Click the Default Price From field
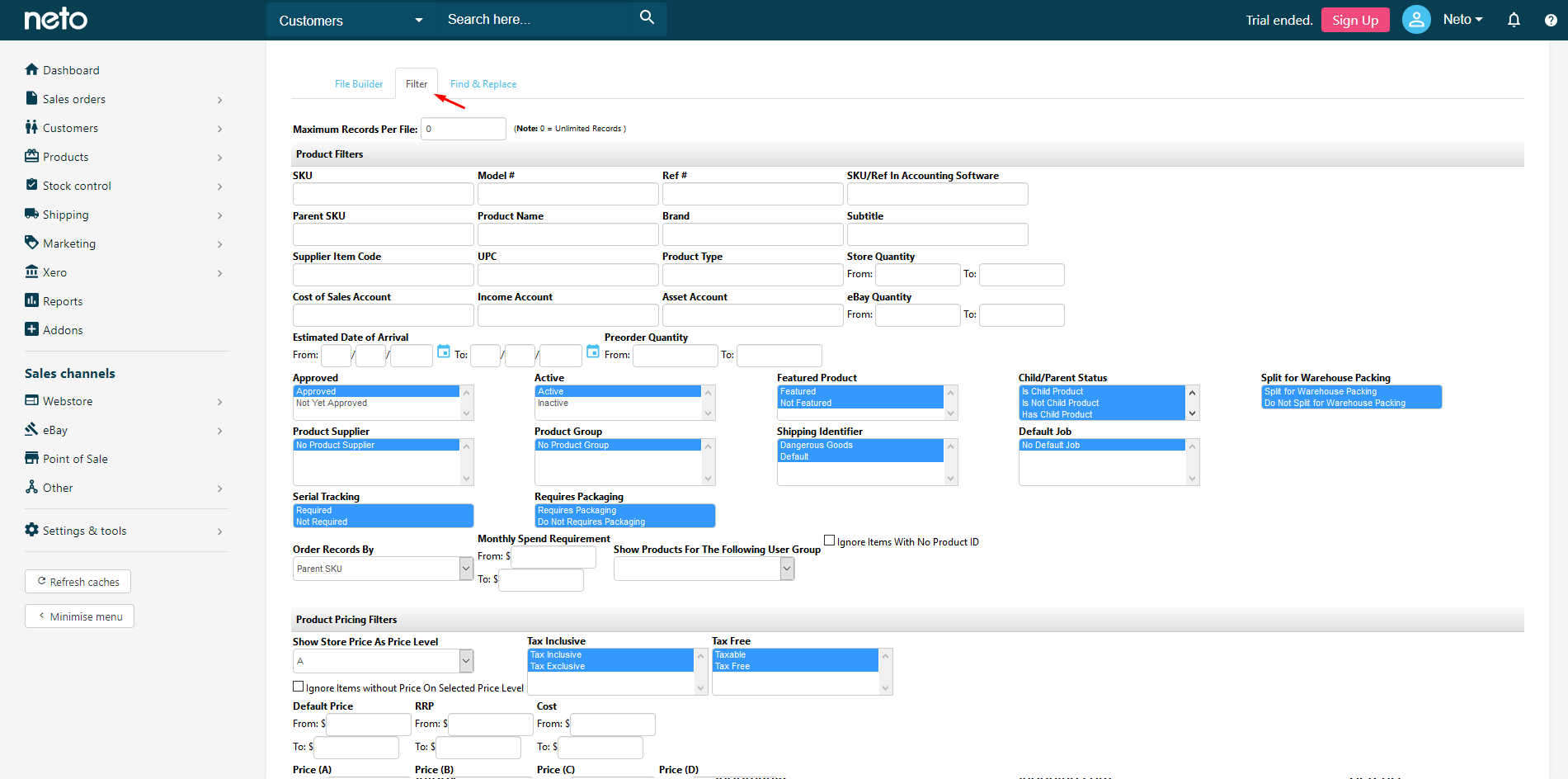The width and height of the screenshot is (1568, 779). (x=368, y=725)
